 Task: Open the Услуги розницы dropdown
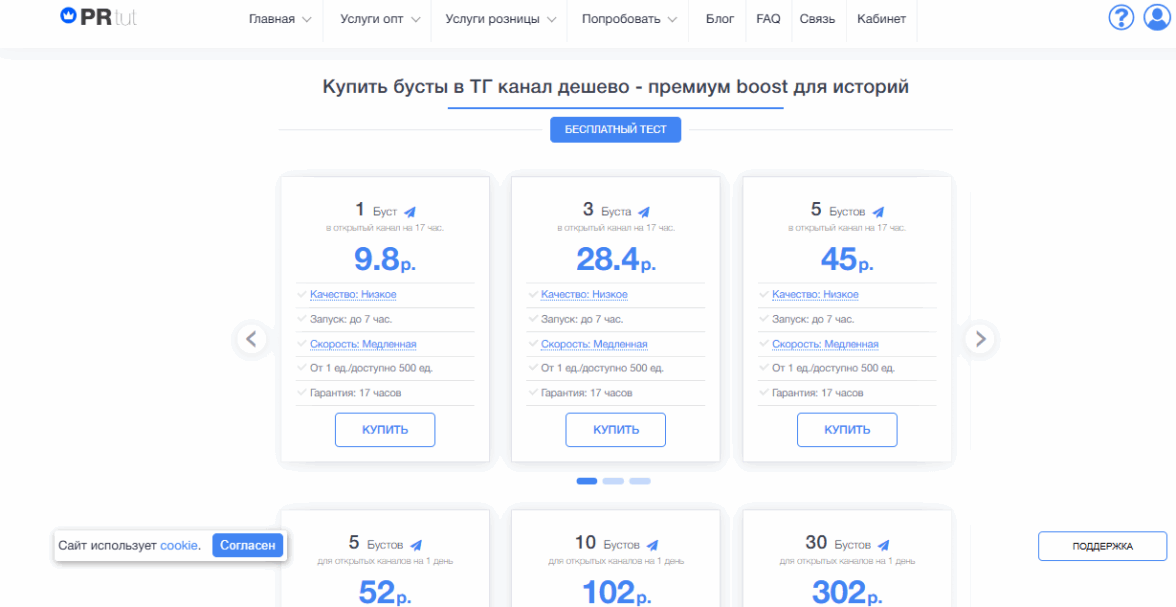[500, 19]
